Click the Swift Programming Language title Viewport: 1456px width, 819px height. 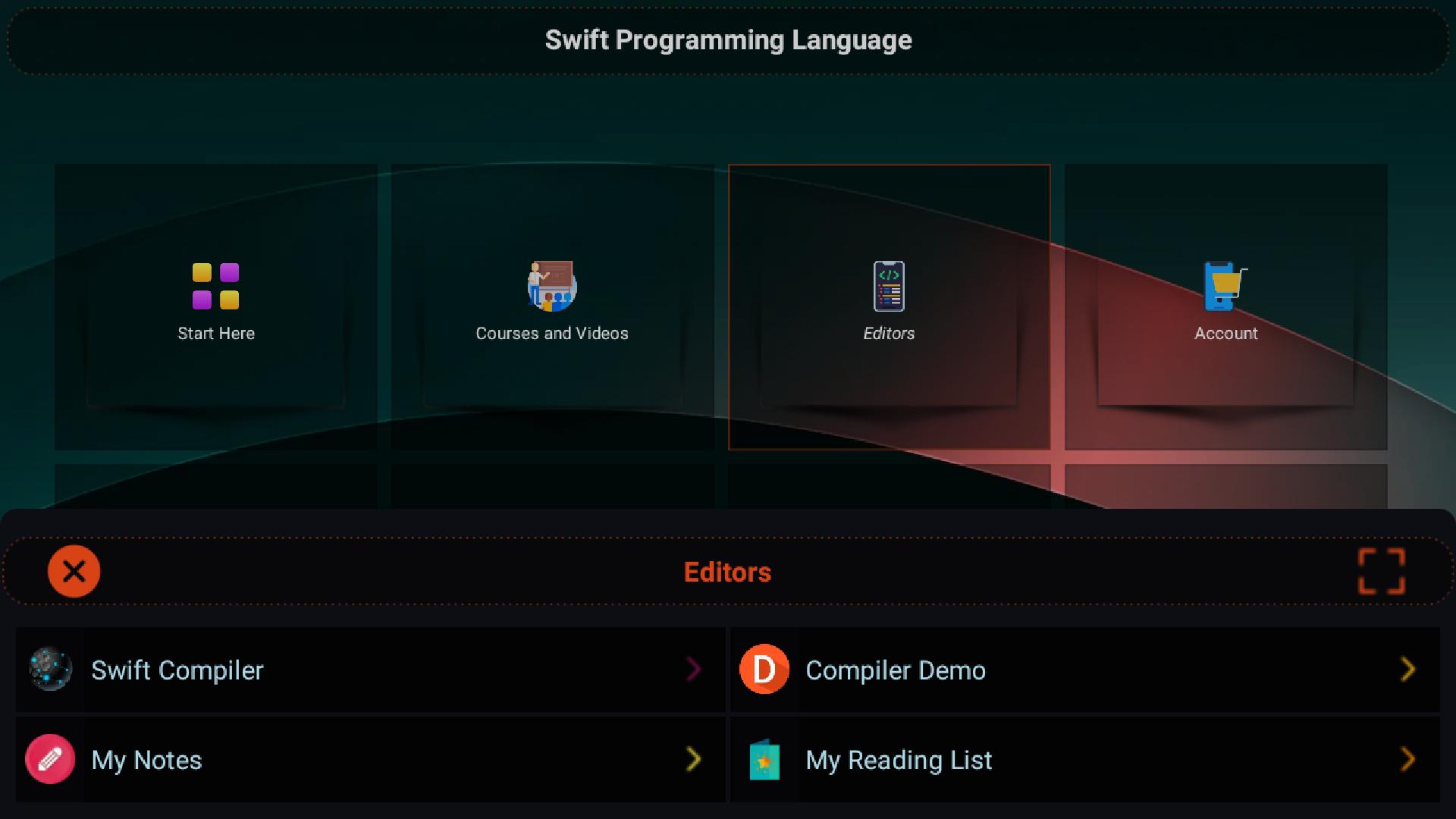[728, 40]
